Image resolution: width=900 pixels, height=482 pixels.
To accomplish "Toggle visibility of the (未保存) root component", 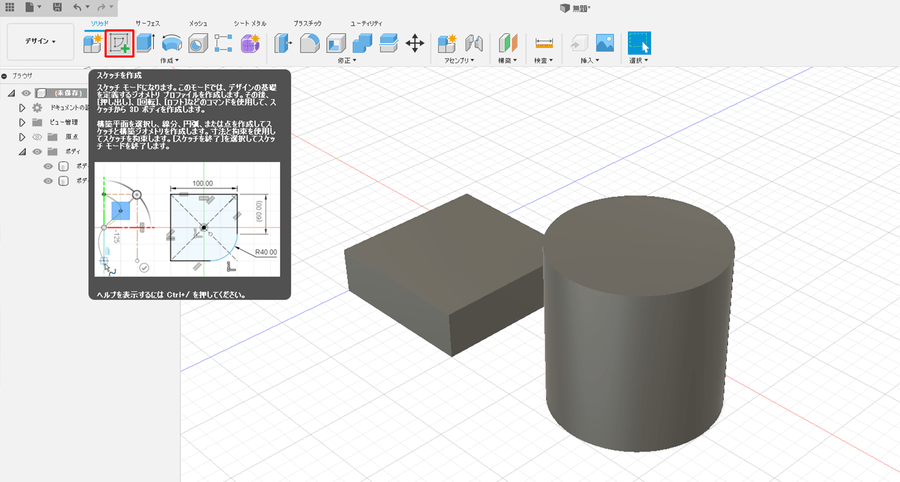I will coord(26,93).
